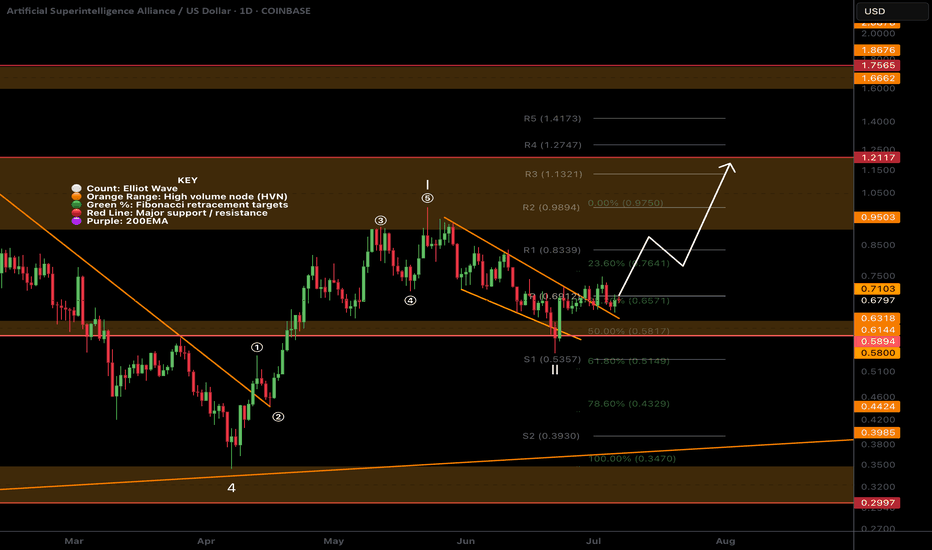Image resolution: width=932 pixels, height=550 pixels.
Task: Open the USD currency selector
Action: (892, 11)
